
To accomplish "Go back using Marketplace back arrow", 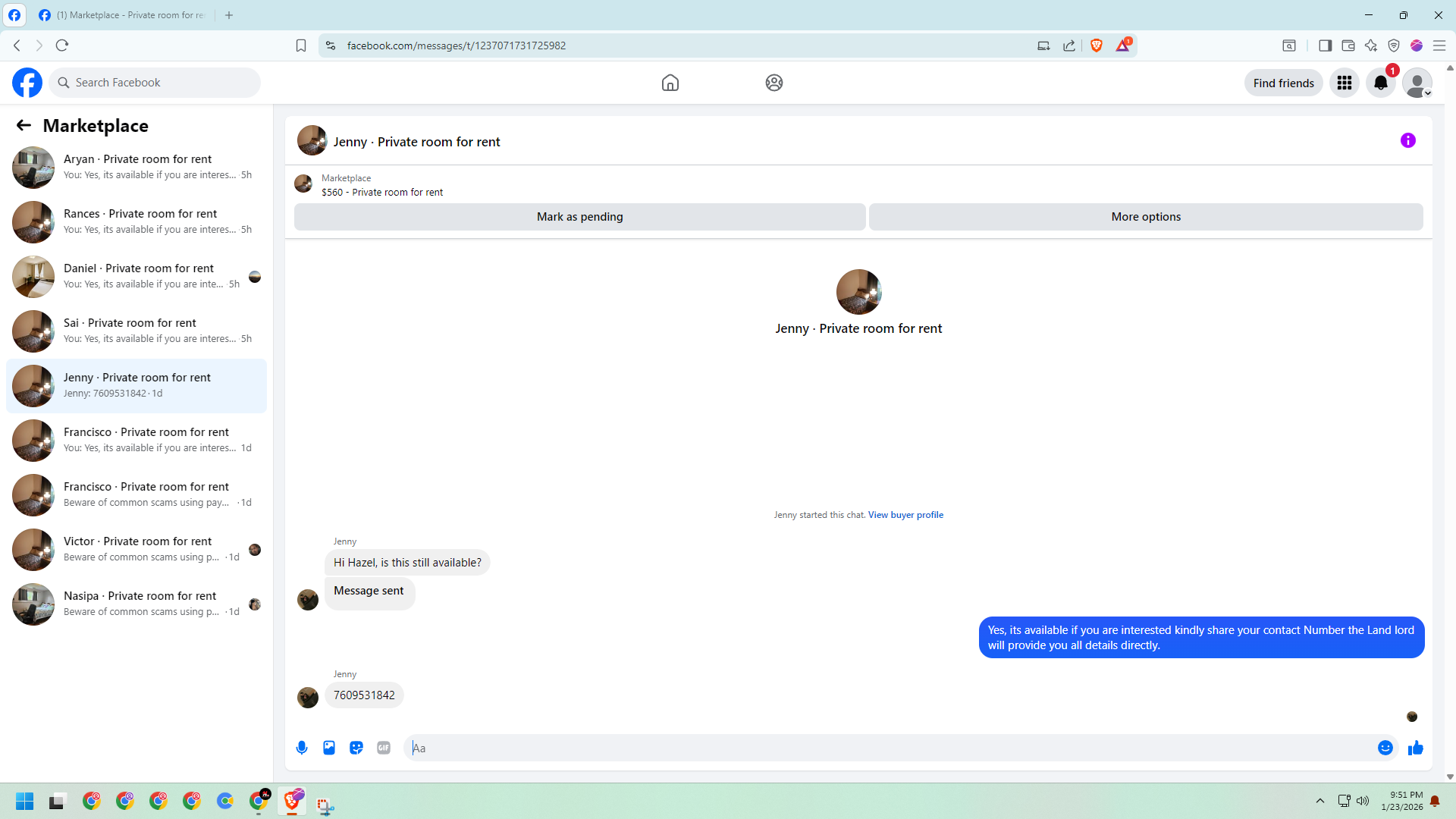I will pyautogui.click(x=24, y=125).
